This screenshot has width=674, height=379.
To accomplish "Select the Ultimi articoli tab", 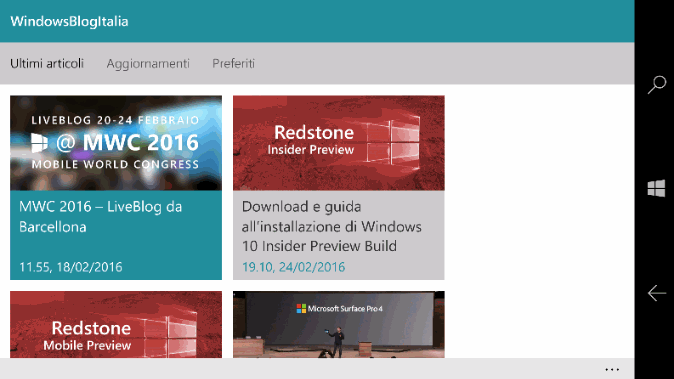I will click(47, 64).
